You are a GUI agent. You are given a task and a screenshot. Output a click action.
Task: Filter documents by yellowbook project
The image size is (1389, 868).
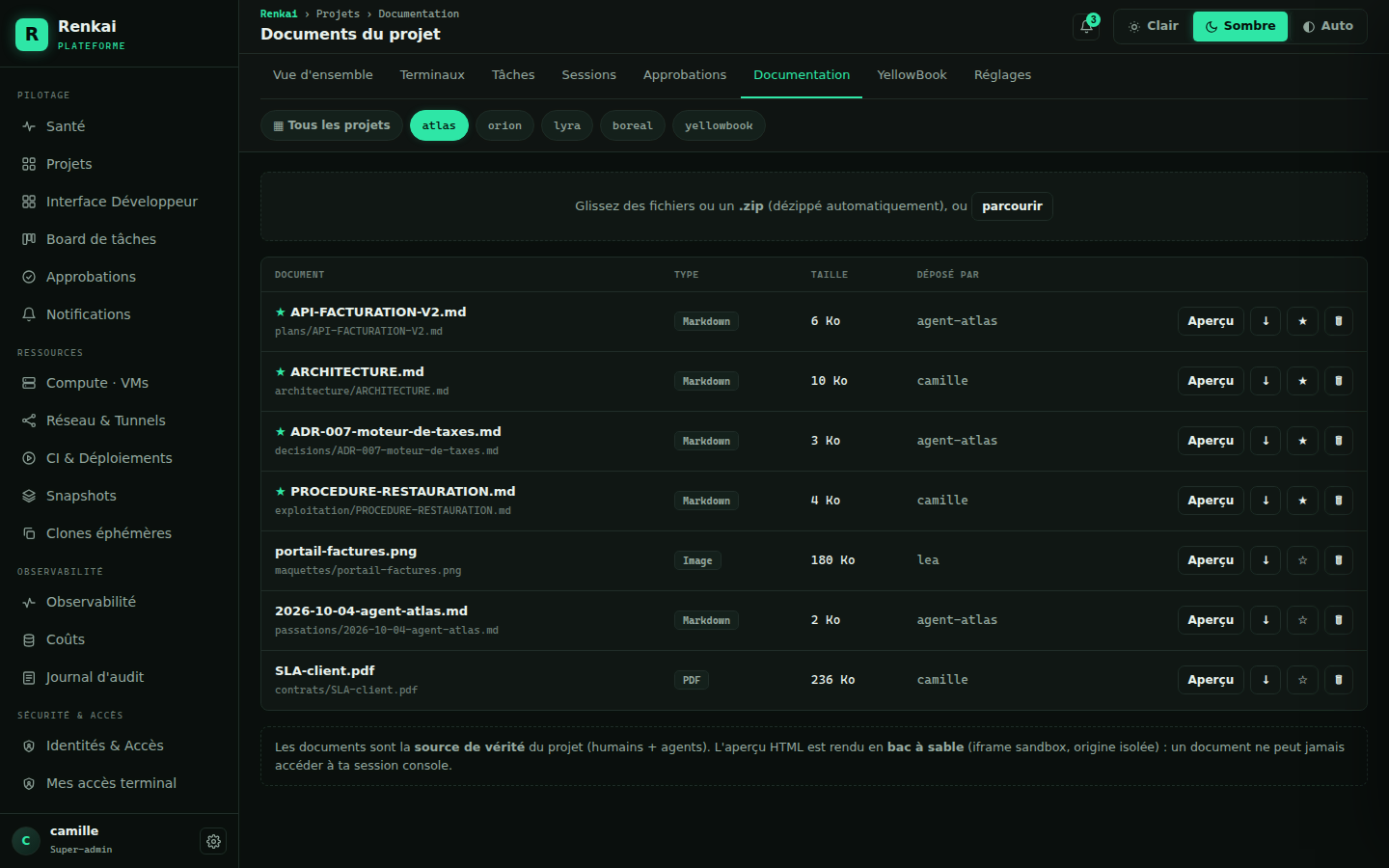pos(719,125)
